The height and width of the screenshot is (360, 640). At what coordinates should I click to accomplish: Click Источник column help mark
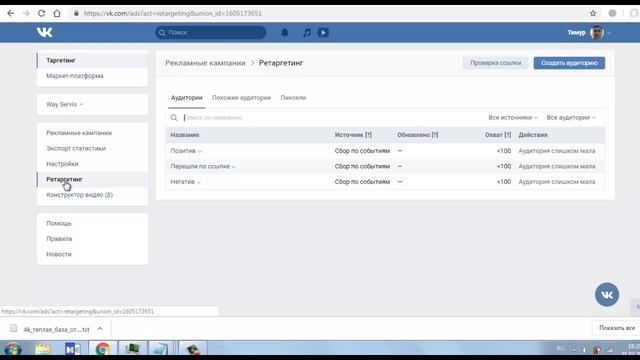pos(368,135)
